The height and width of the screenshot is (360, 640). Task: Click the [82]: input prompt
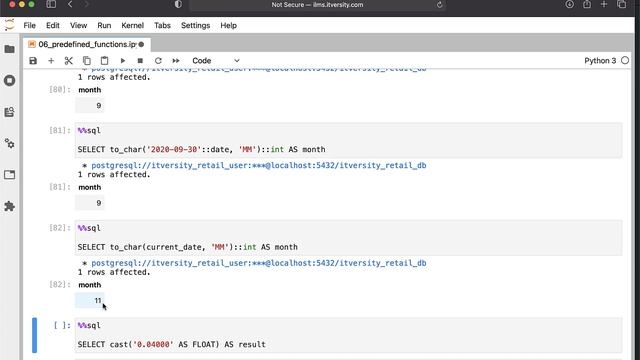[60, 228]
